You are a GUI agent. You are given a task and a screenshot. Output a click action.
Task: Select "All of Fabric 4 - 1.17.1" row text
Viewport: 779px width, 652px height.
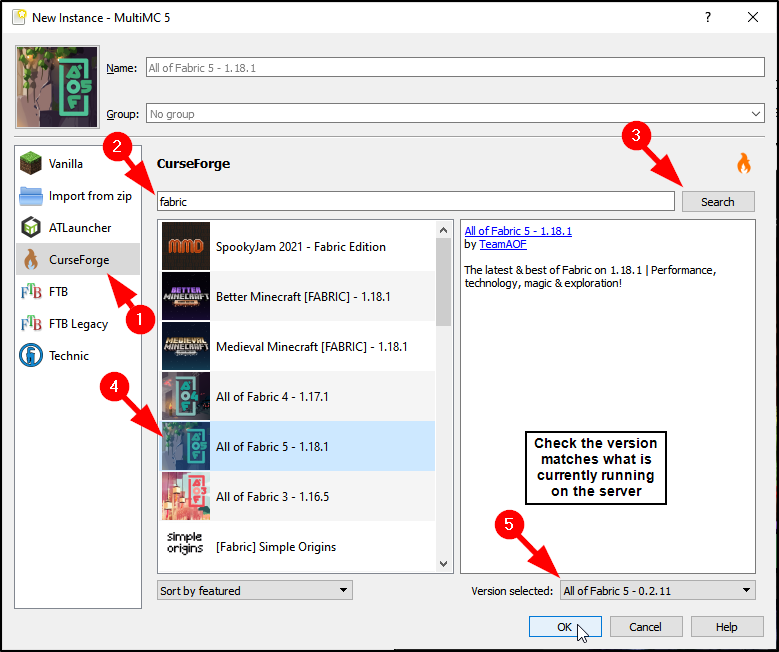[x=272, y=397]
